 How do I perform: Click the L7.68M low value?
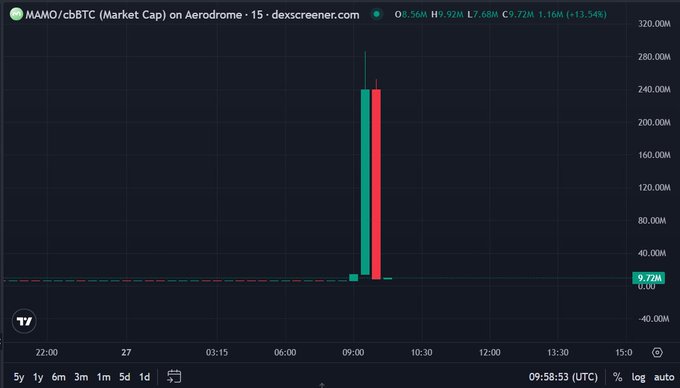click(x=482, y=15)
